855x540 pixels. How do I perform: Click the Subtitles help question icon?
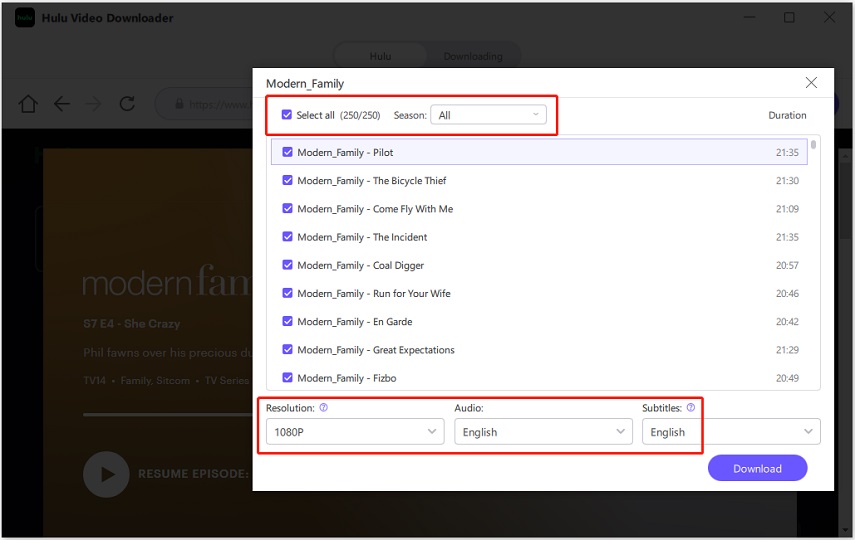[x=690, y=407]
